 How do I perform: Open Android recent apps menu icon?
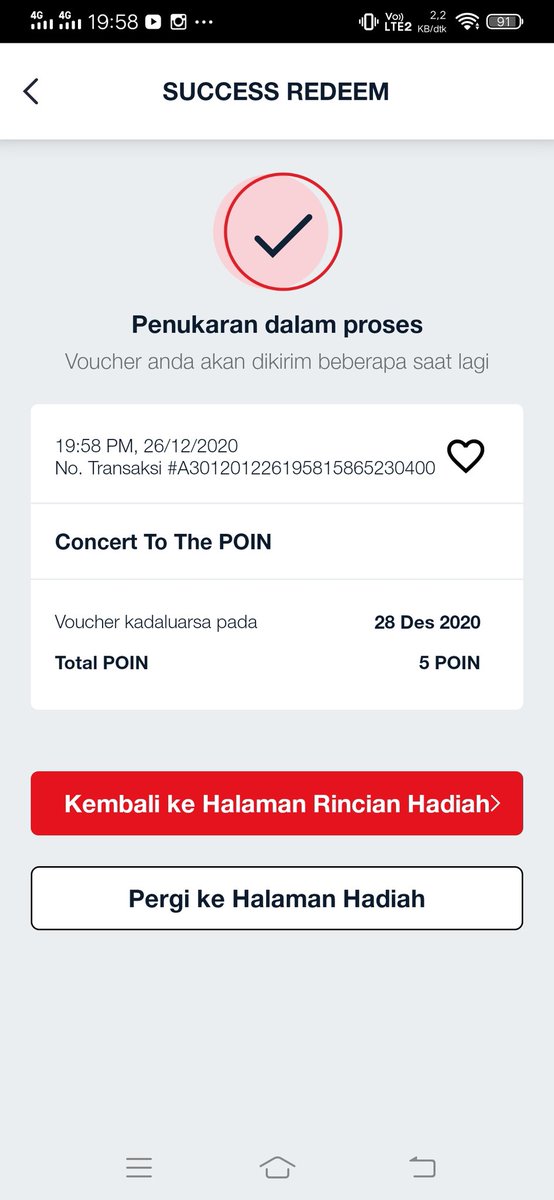(x=139, y=1166)
